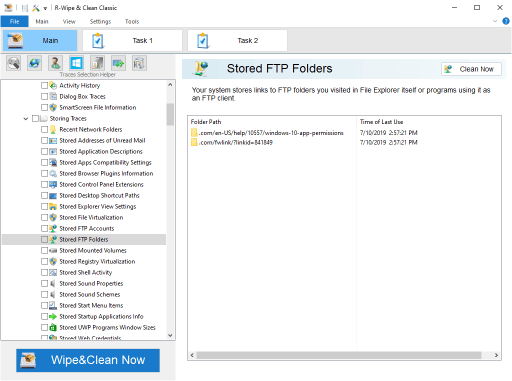Select the Stored File Virtualization item
512x381 pixels.
91,217
